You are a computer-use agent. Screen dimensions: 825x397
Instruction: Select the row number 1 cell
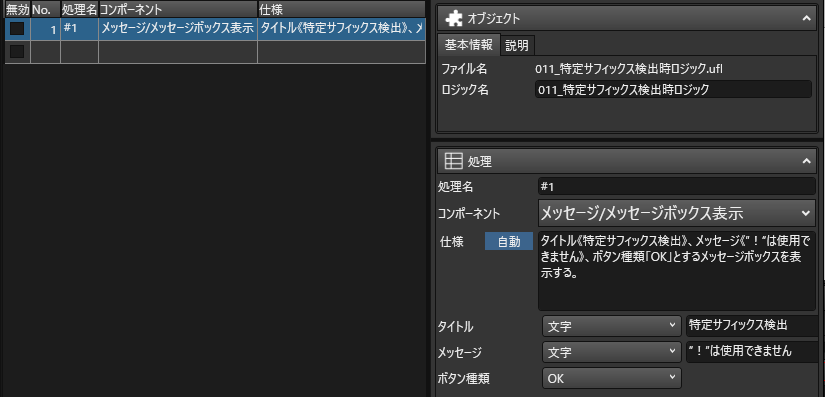click(x=45, y=29)
